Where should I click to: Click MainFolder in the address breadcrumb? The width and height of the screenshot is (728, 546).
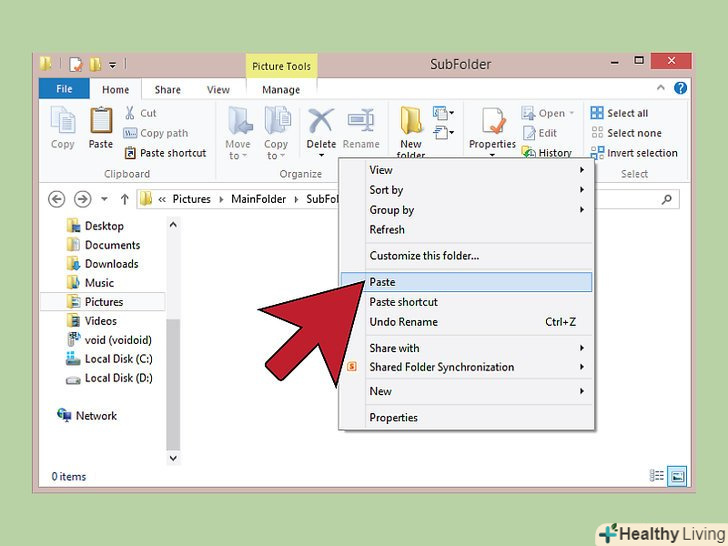(x=259, y=199)
